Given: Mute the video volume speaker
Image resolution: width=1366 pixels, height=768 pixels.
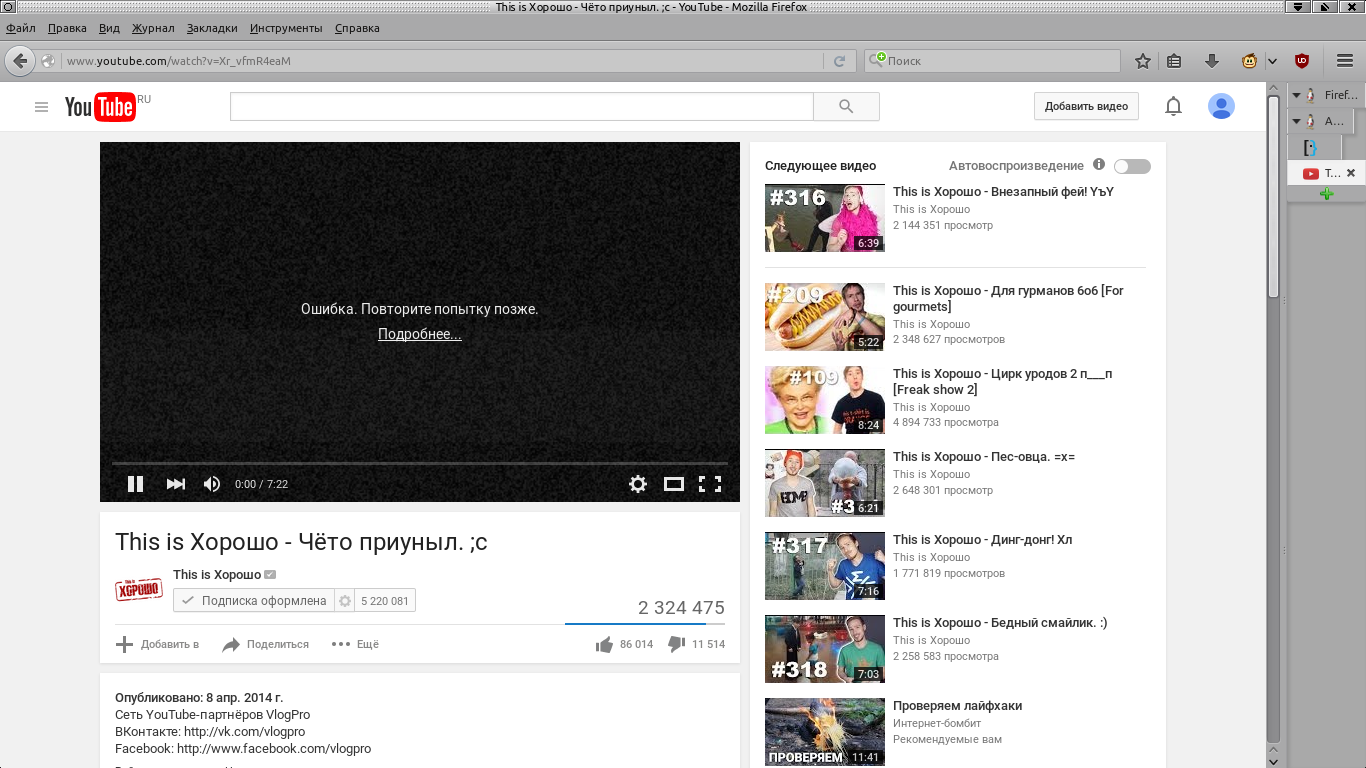Looking at the screenshot, I should click(x=212, y=484).
